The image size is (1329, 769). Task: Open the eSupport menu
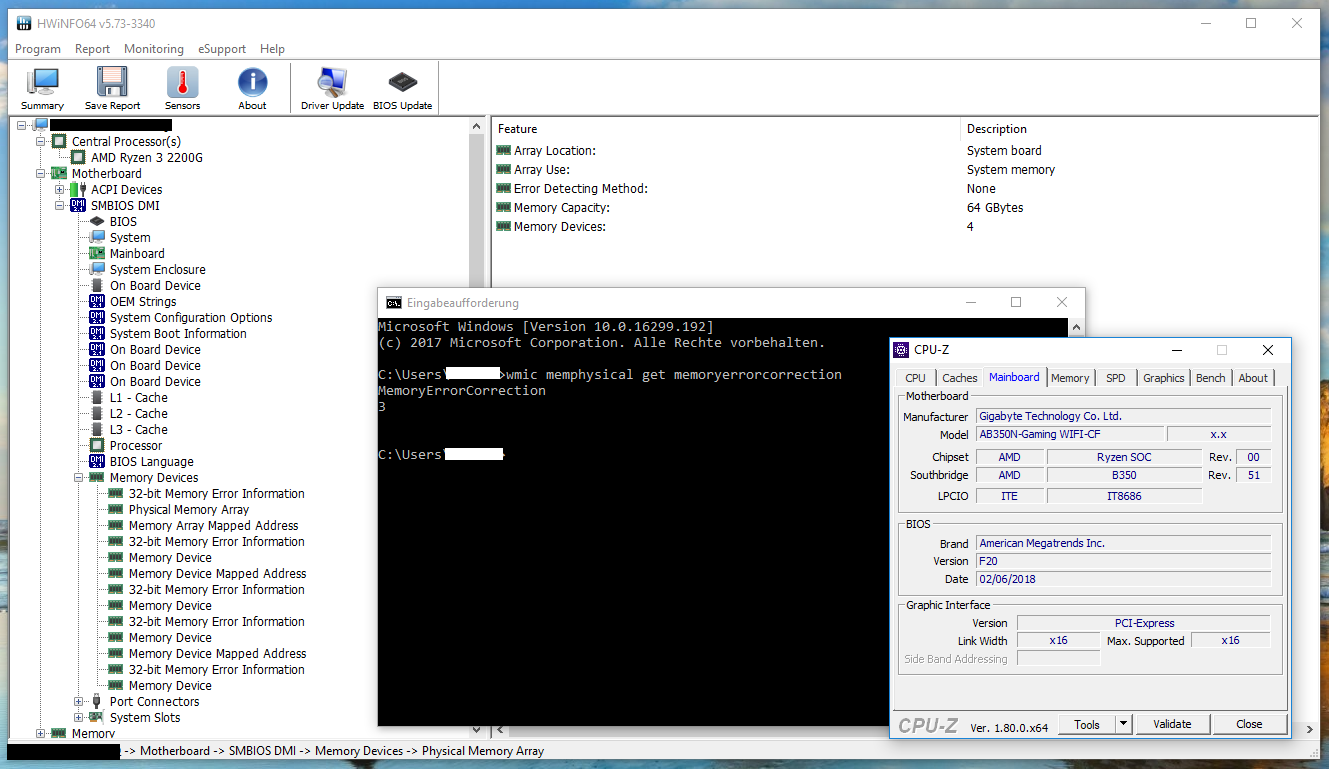coord(222,49)
